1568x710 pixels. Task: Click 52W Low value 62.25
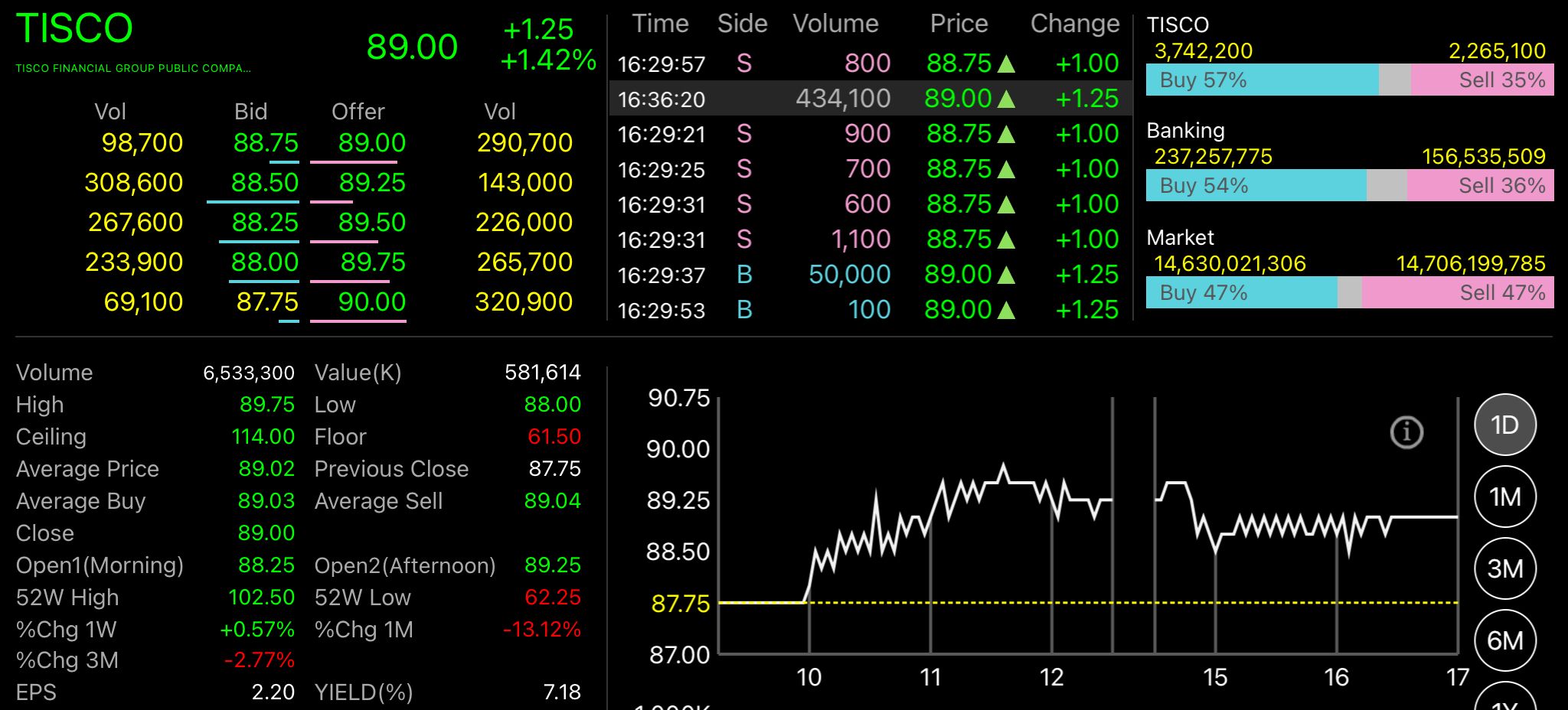tap(553, 598)
